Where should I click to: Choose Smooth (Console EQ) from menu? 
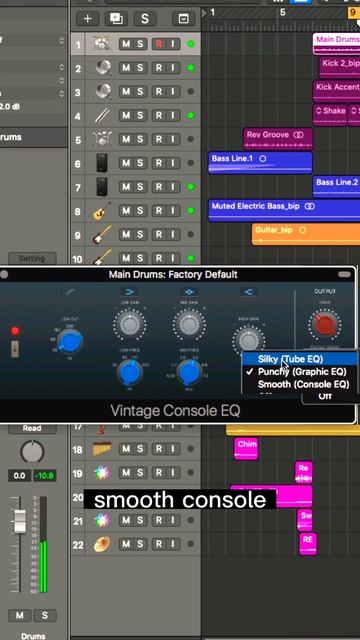pyautogui.click(x=300, y=384)
